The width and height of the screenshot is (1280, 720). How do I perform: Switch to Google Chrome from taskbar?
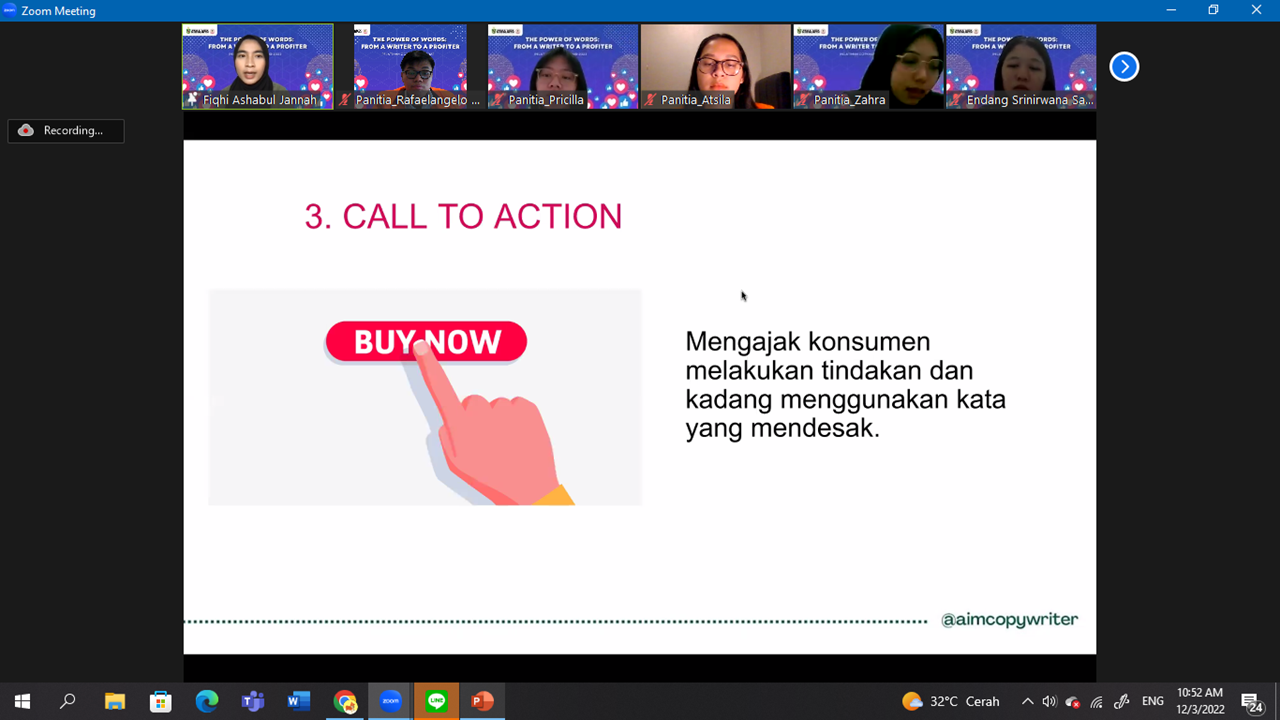[345, 701]
